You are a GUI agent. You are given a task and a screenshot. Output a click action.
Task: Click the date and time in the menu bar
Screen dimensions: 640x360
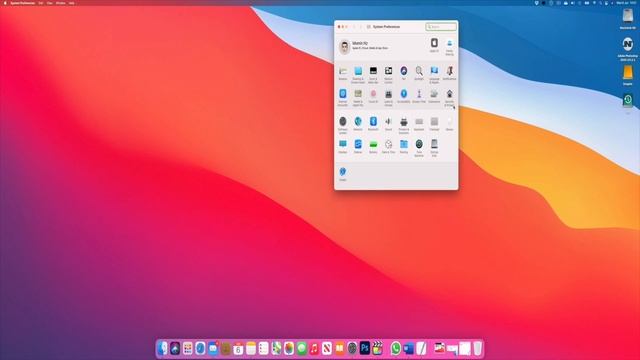tap(626, 3)
